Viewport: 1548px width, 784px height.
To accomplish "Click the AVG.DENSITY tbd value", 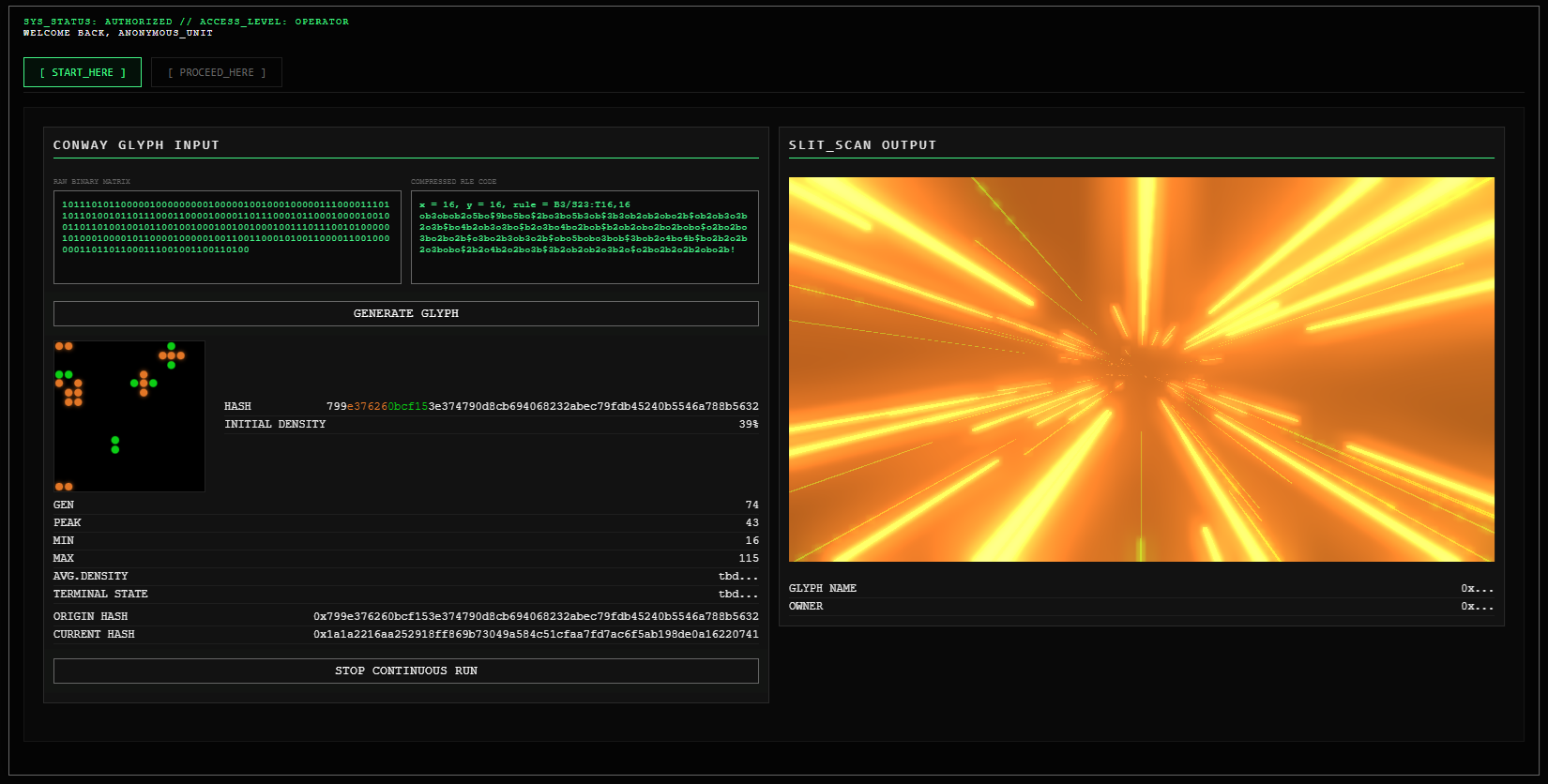I will 738,576.
